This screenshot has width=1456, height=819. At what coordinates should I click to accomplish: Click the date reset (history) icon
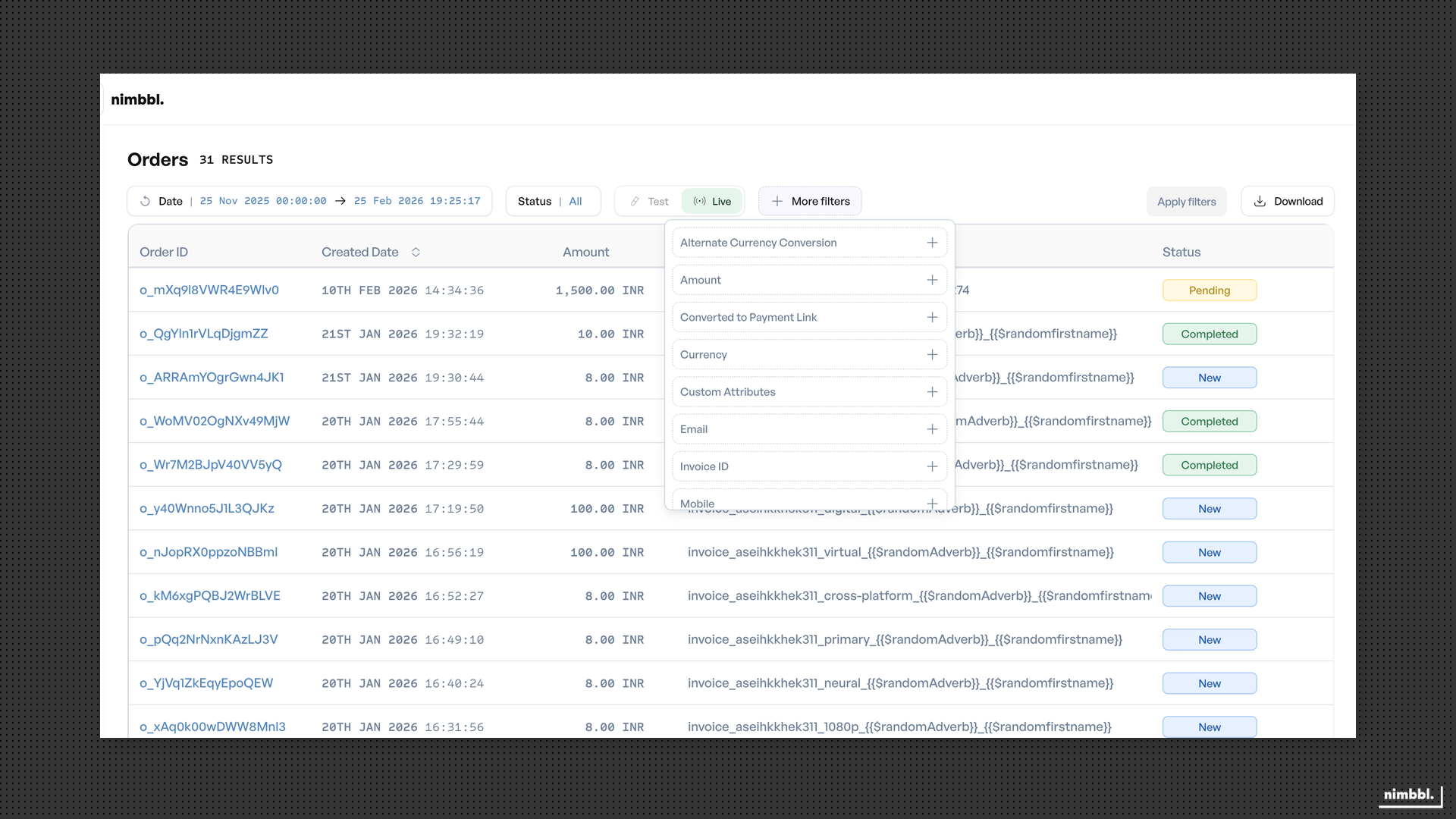[x=145, y=201]
